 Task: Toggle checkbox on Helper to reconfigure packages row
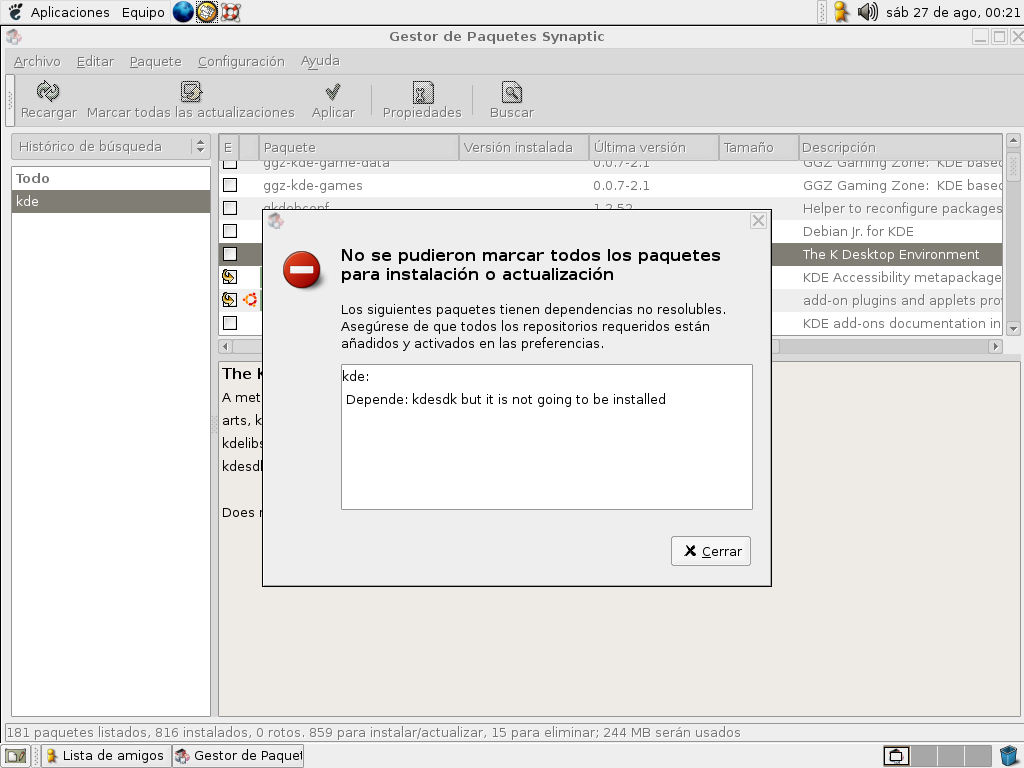click(x=230, y=208)
